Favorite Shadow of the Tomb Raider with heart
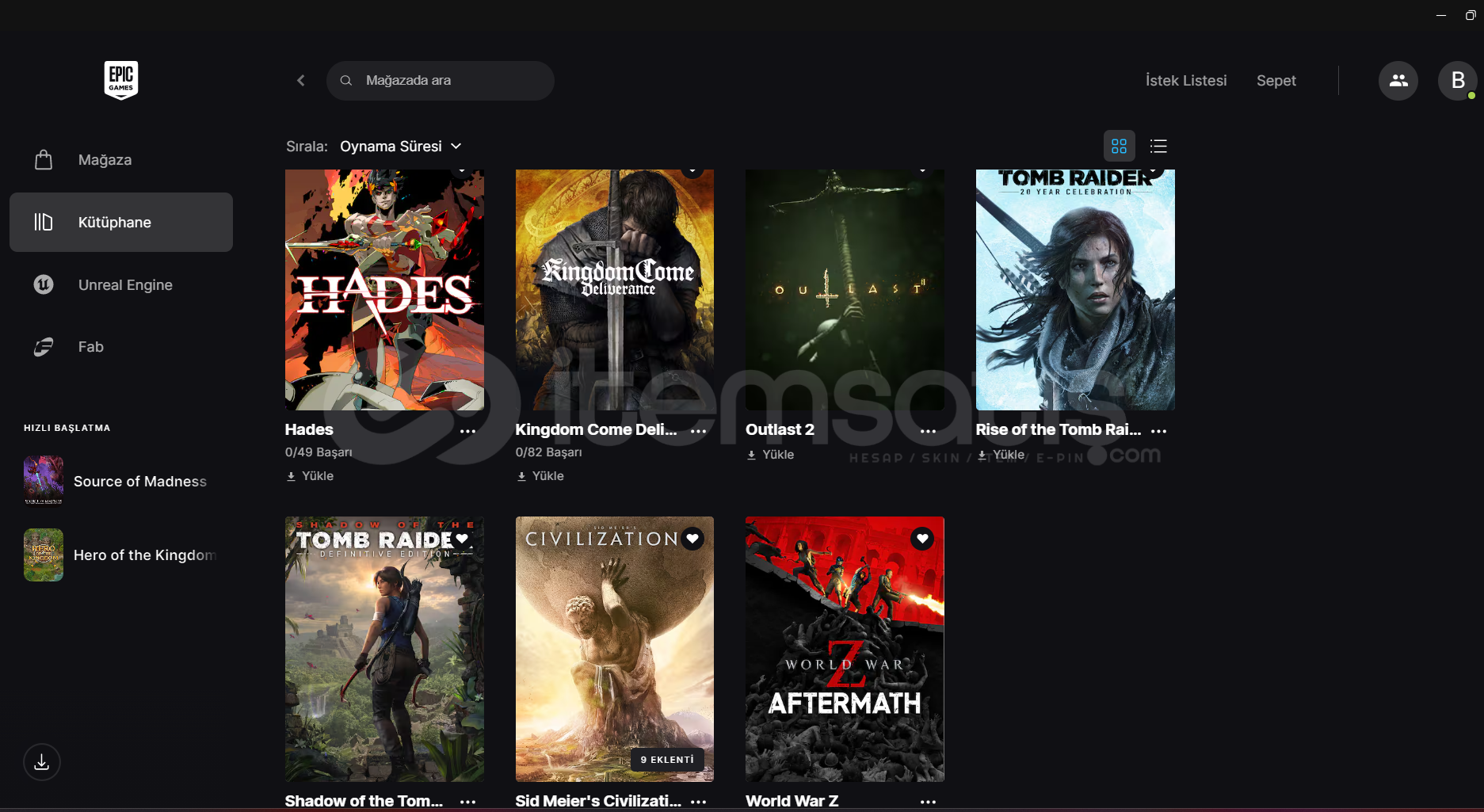 click(462, 539)
